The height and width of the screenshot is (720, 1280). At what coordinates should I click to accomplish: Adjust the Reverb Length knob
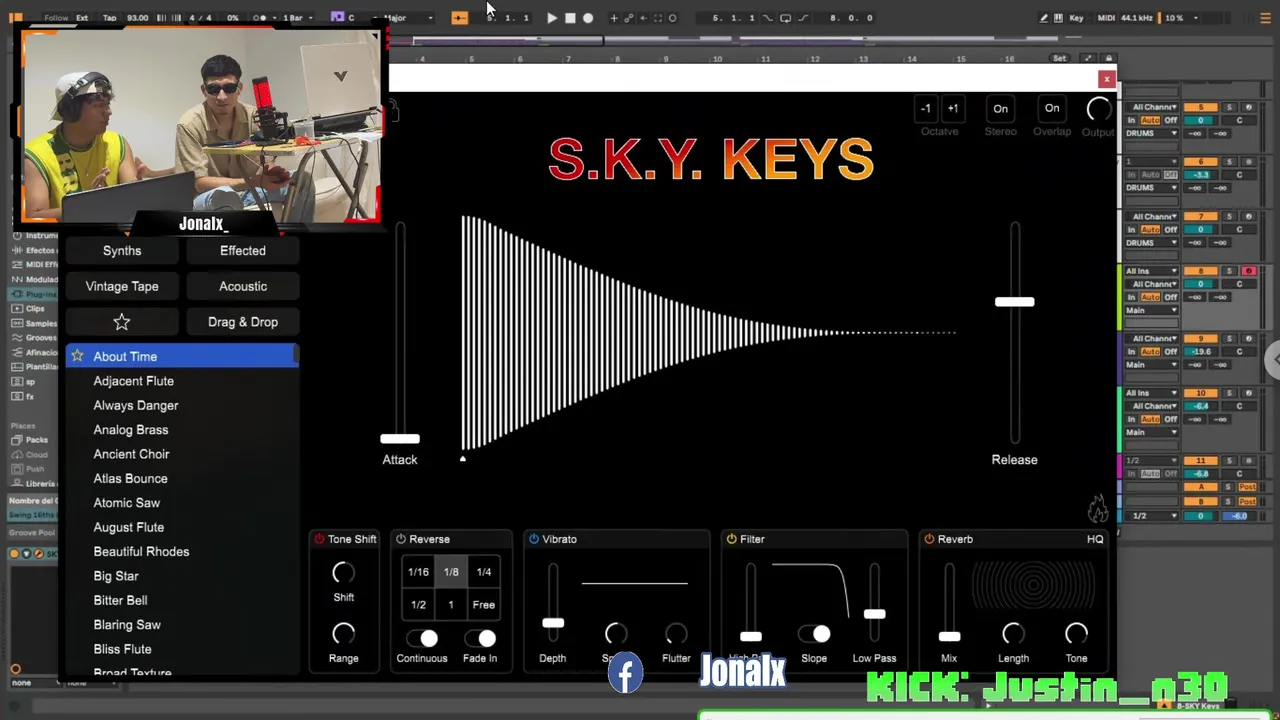(x=1013, y=634)
